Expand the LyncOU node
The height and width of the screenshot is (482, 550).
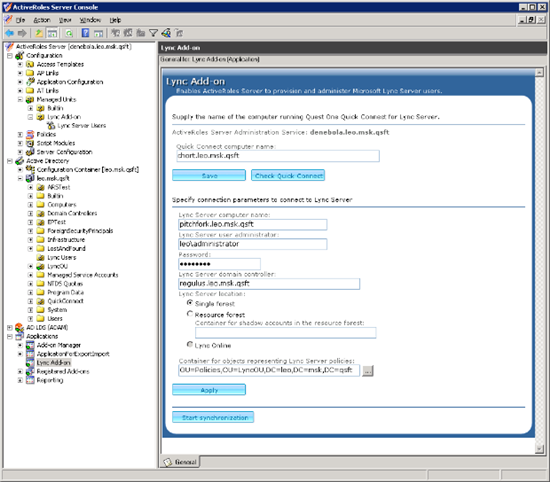(x=31, y=266)
